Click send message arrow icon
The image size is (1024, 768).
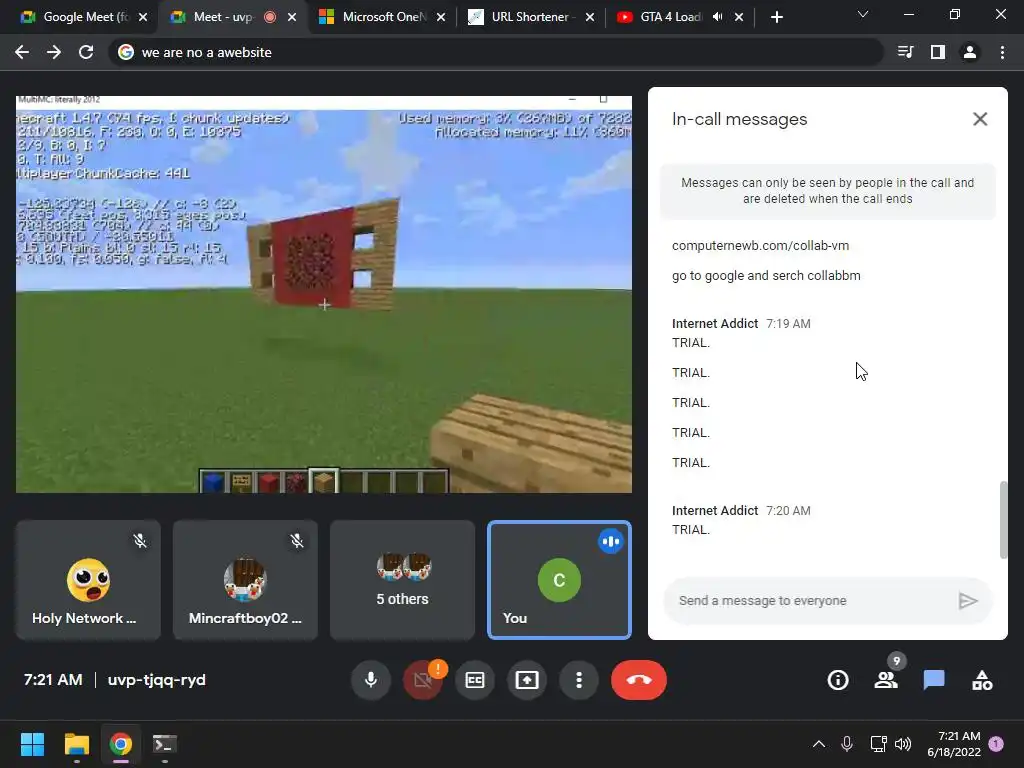click(x=968, y=601)
